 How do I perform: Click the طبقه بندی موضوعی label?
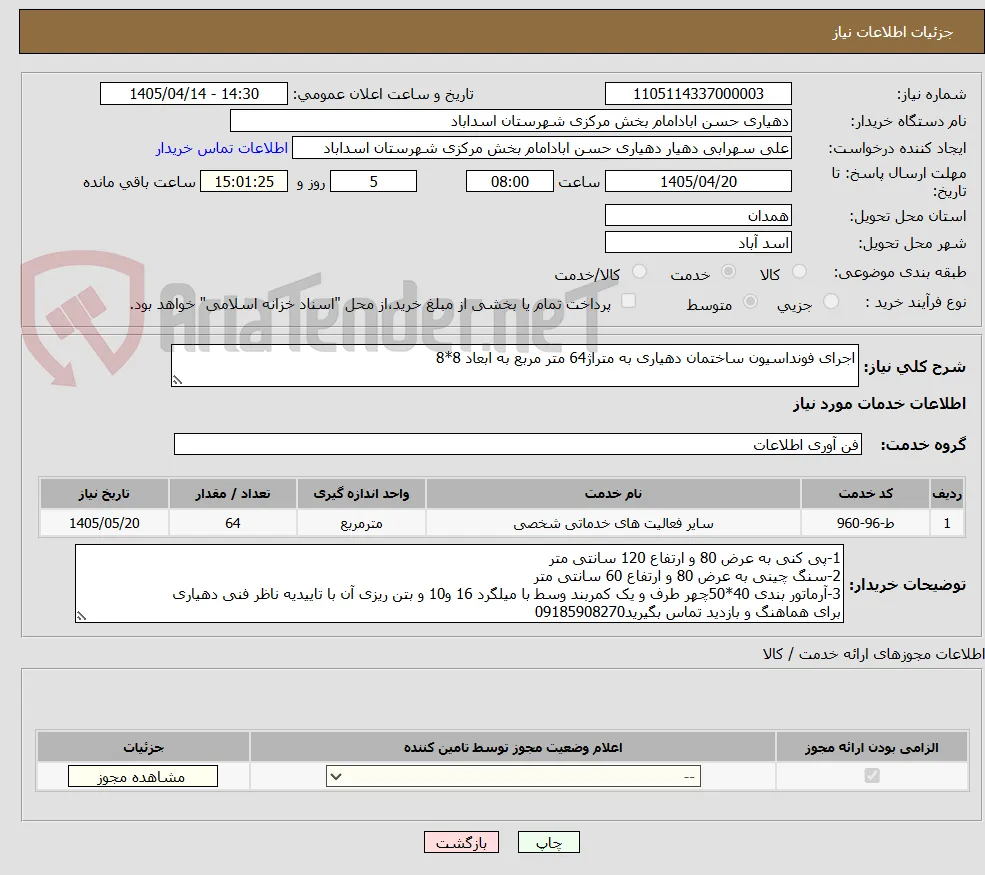click(x=900, y=273)
